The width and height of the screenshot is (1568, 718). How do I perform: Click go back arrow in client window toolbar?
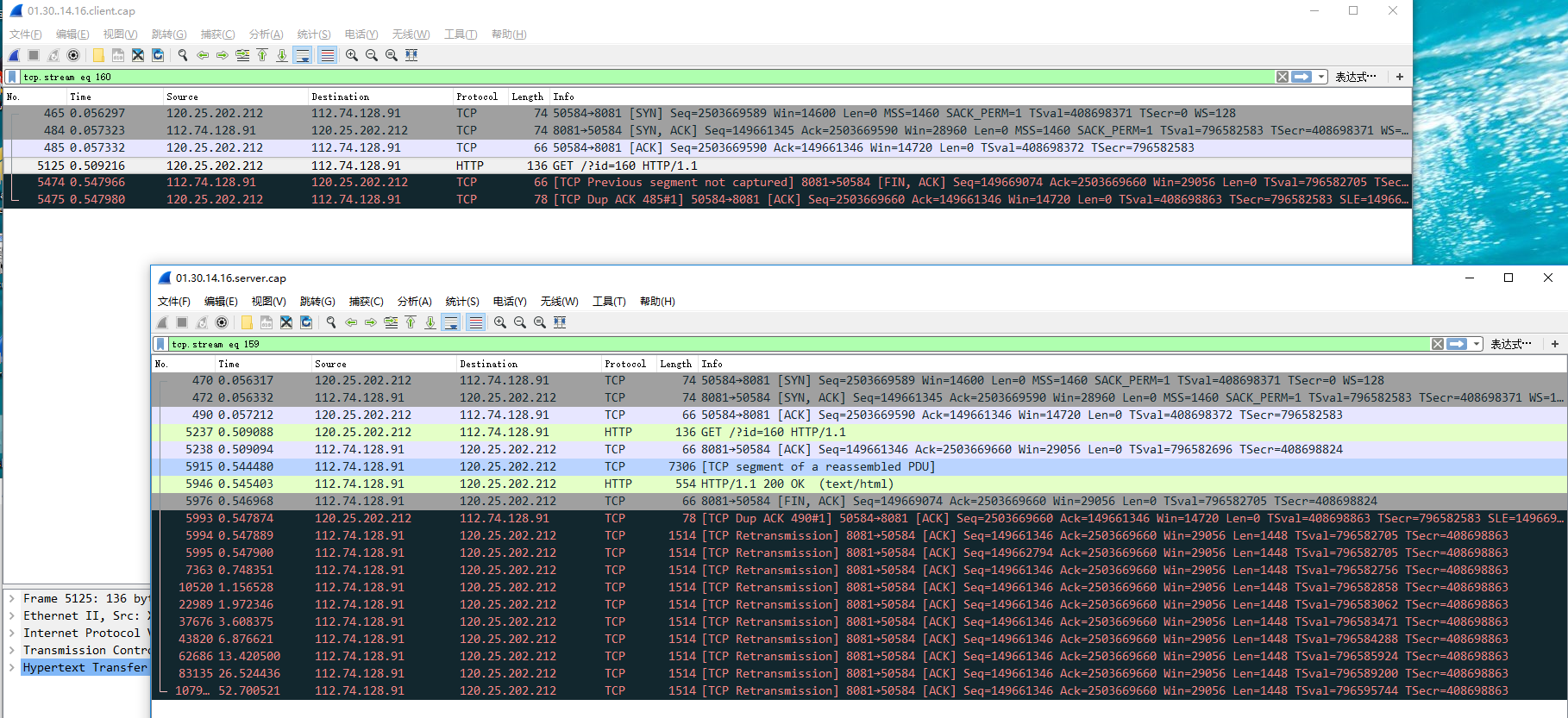point(203,55)
